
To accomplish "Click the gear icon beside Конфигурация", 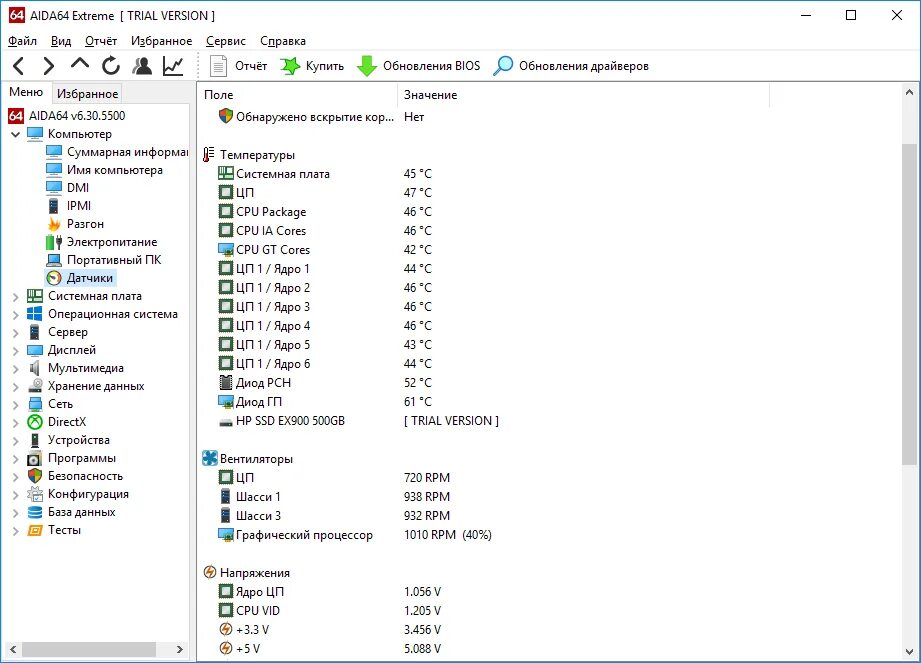I will point(35,494).
